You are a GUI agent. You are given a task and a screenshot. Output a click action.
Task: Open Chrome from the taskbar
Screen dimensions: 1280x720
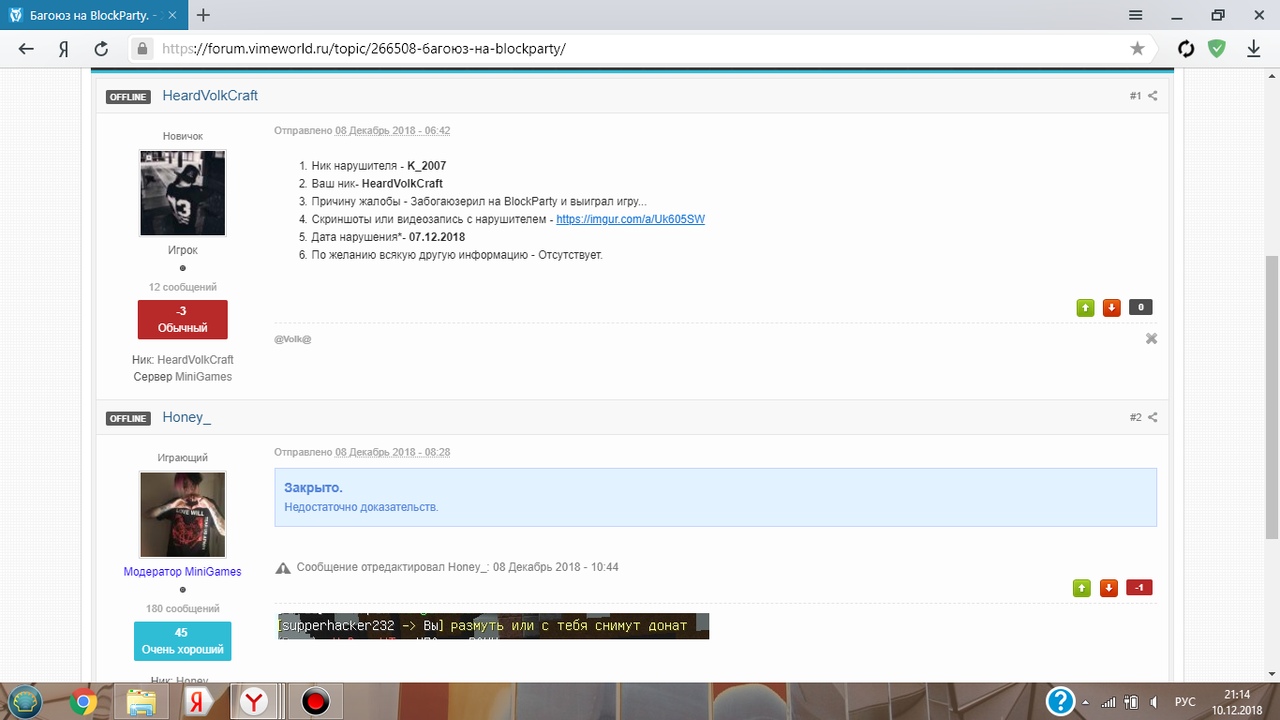[83, 702]
